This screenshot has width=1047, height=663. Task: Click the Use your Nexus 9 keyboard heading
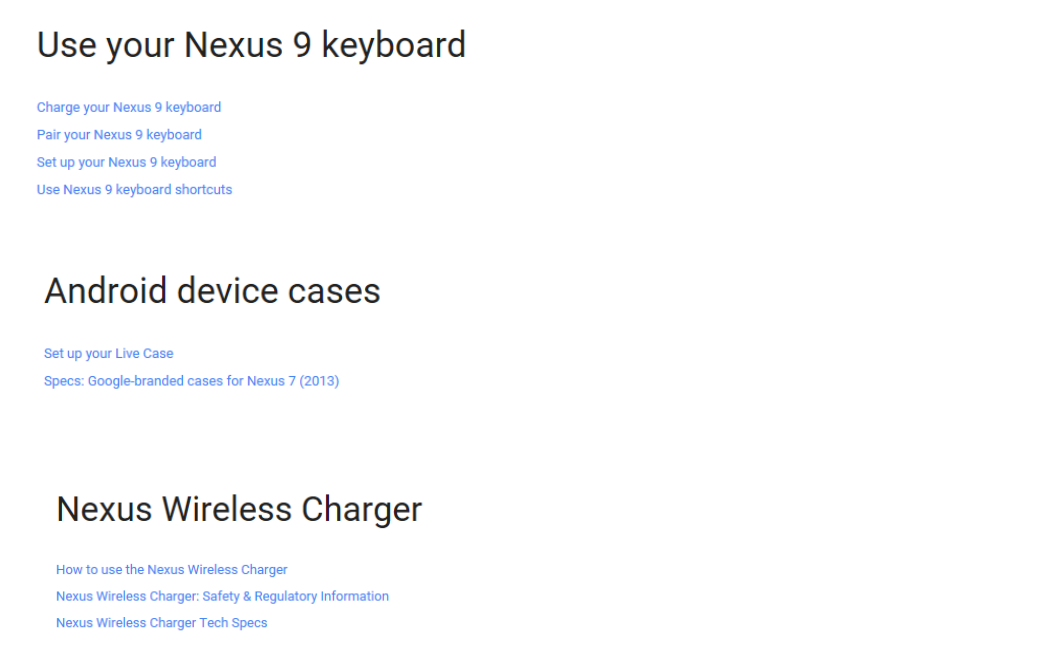(x=251, y=45)
